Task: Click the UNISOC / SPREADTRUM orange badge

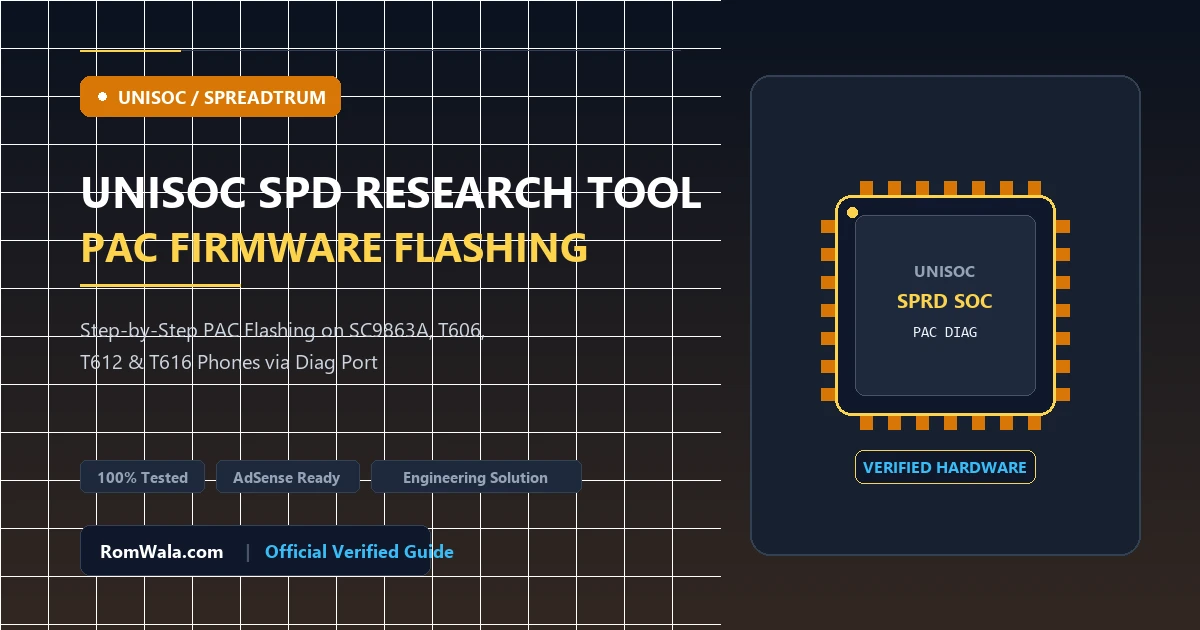Action: [210, 97]
